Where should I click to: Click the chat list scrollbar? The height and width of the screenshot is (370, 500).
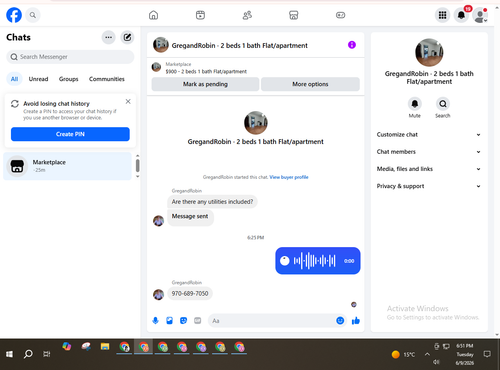pos(137,166)
